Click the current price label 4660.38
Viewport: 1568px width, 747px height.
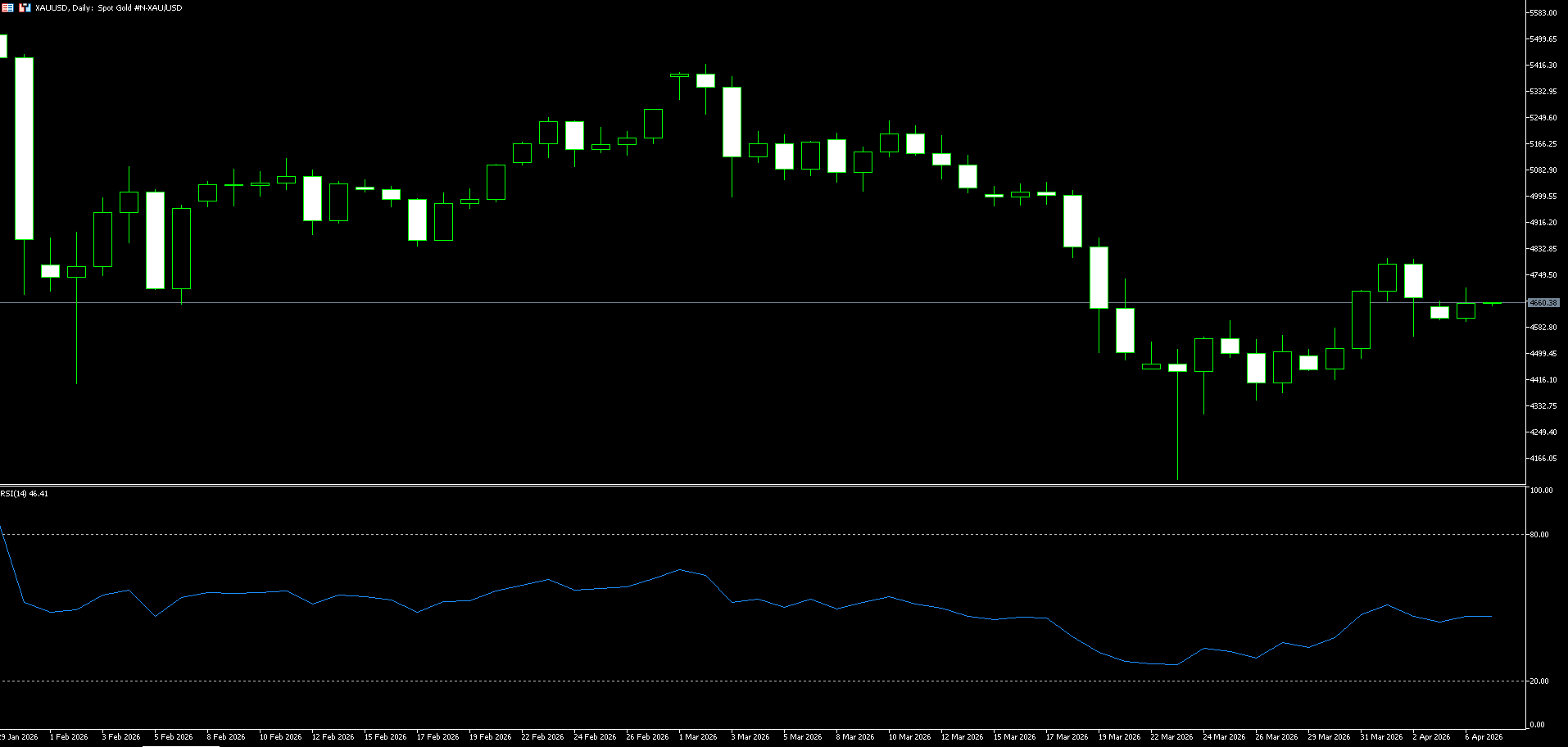tap(1543, 303)
